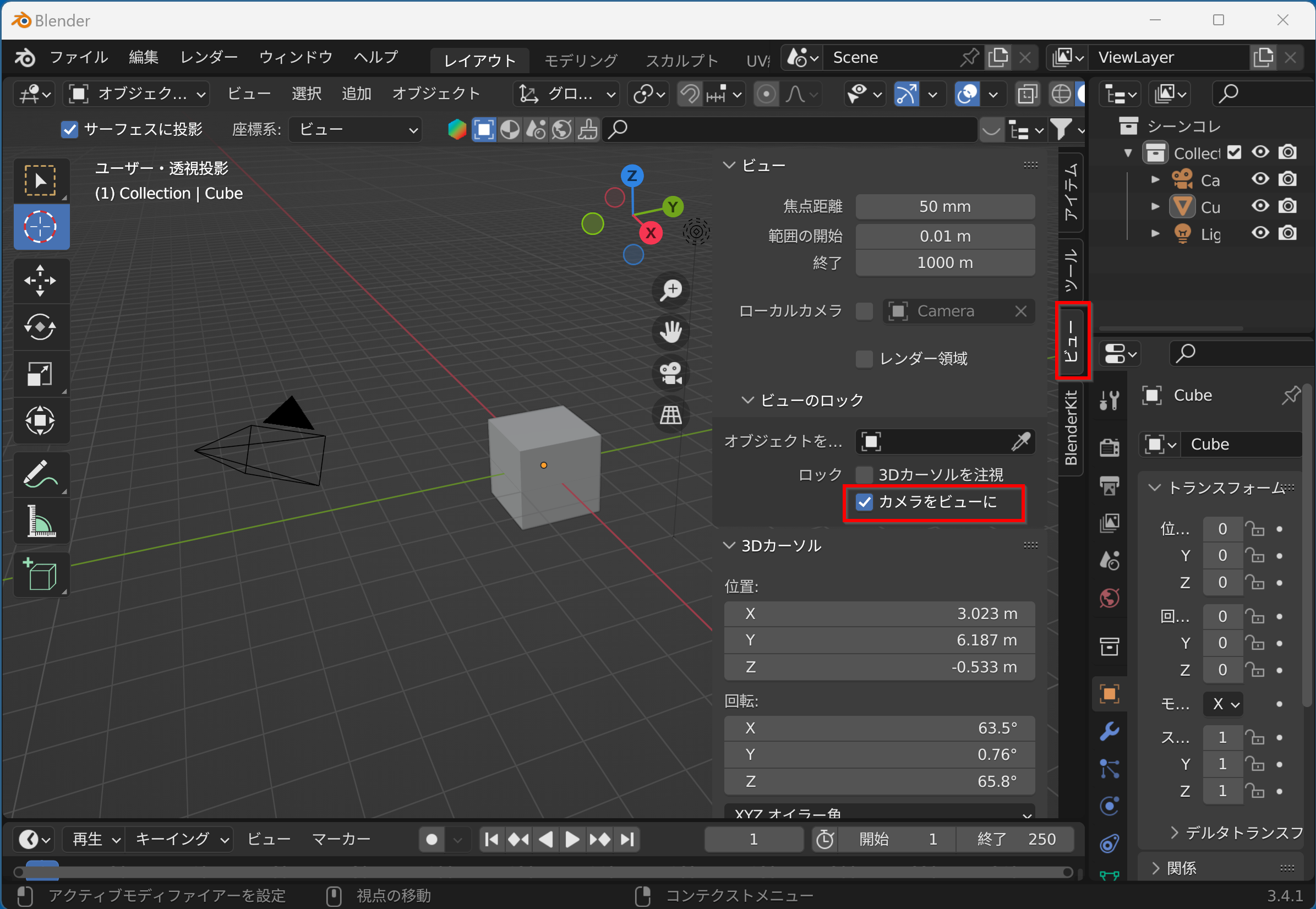Click the レンダー menu item
The height and width of the screenshot is (909, 1316).
[213, 57]
